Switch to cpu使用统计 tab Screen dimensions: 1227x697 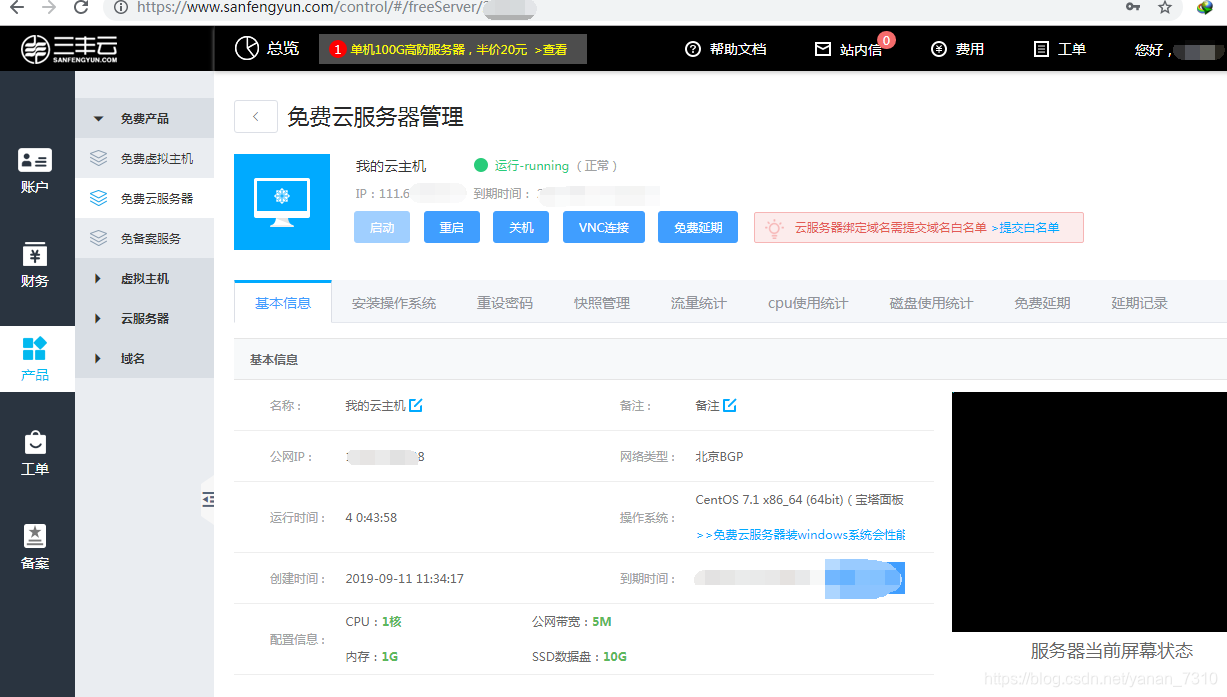(808, 303)
